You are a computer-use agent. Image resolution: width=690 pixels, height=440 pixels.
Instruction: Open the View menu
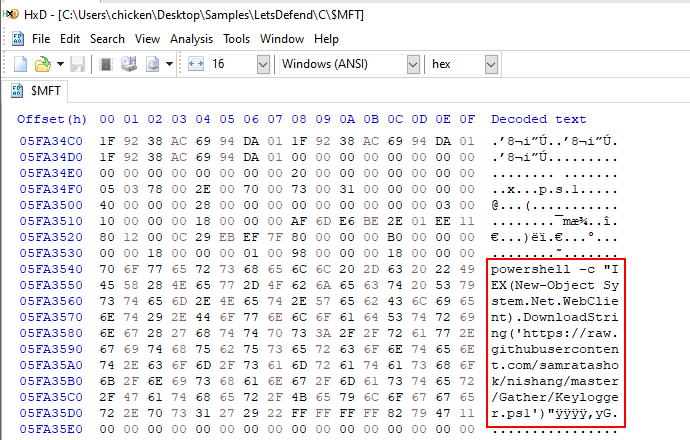tap(147, 39)
